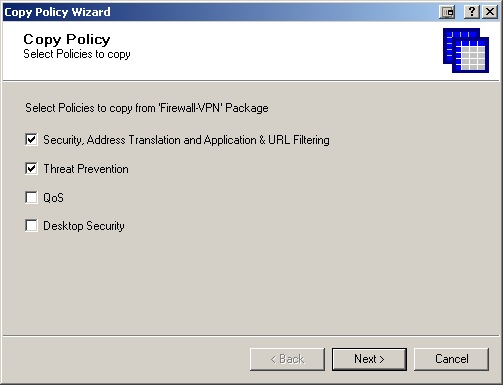Click the Select Policies to copy subtitle
The width and height of the screenshot is (503, 385).
point(77,54)
